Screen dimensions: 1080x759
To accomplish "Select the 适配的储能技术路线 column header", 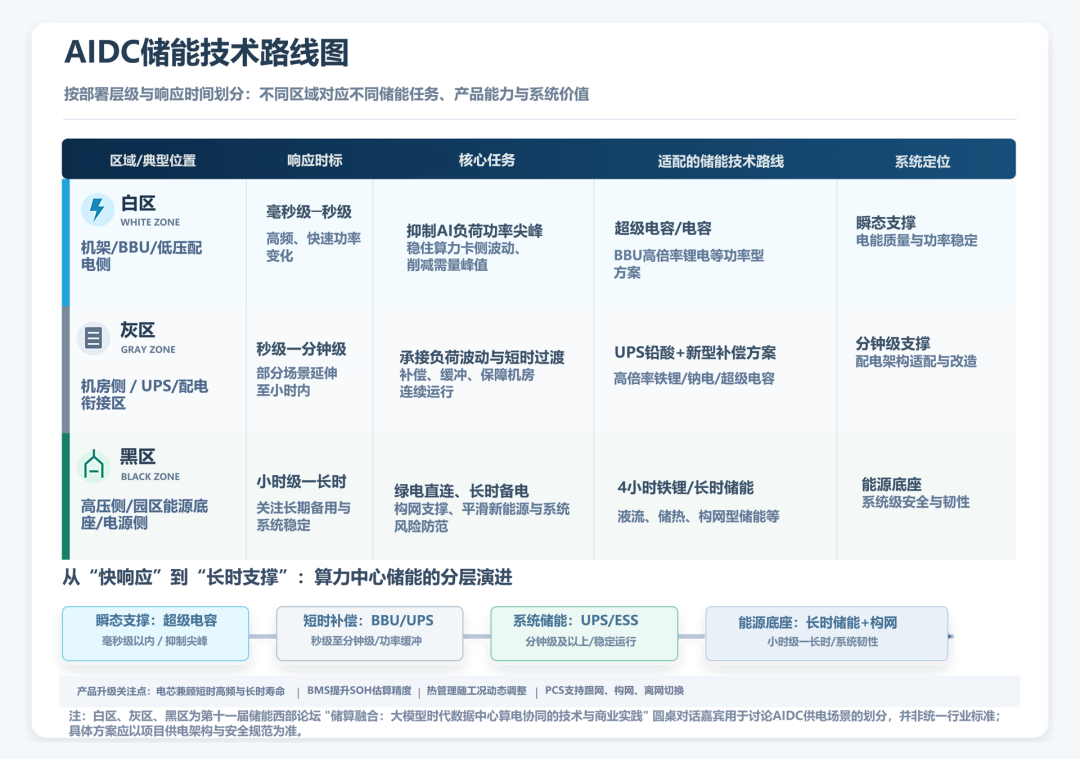I will [720, 161].
